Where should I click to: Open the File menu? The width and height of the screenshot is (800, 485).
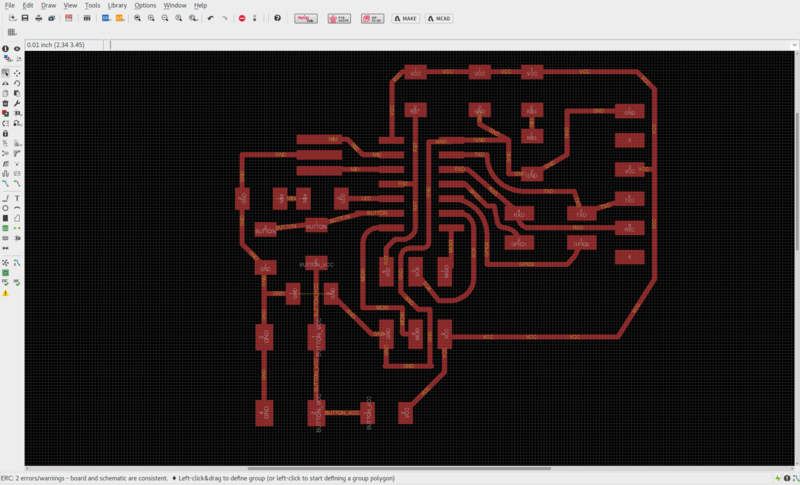tap(10, 5)
